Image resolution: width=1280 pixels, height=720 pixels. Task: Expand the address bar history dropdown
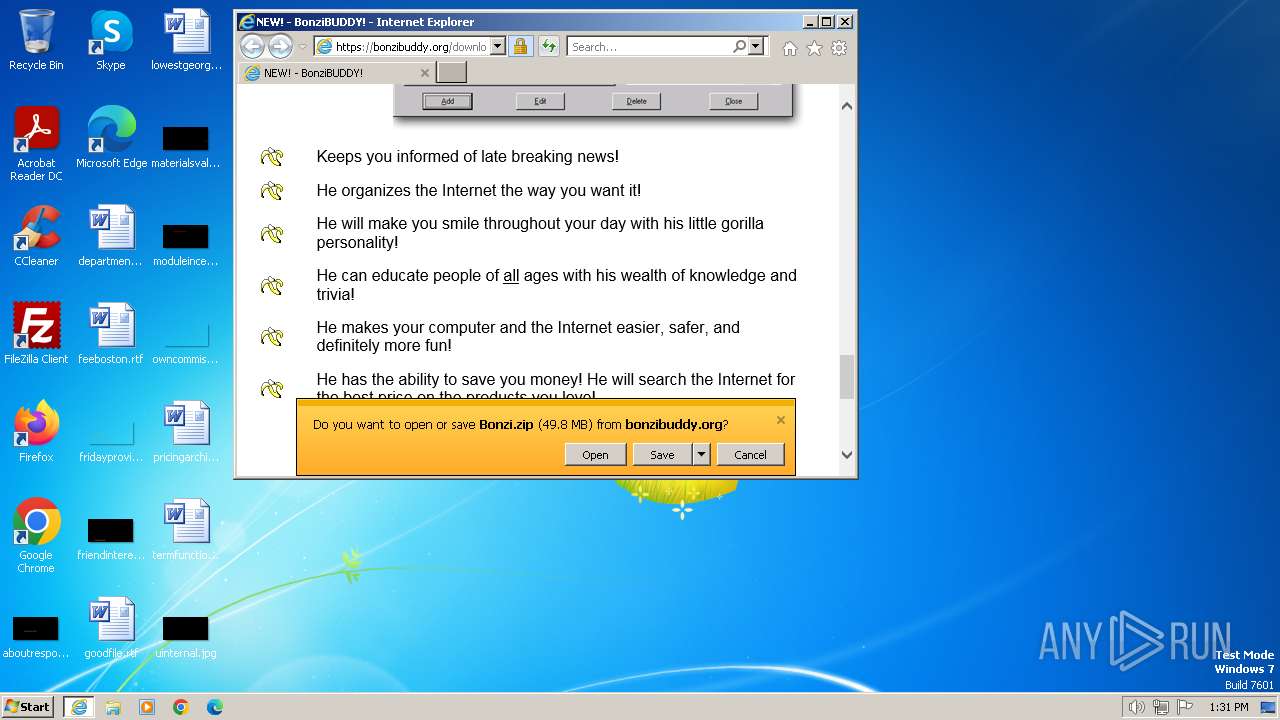497,46
